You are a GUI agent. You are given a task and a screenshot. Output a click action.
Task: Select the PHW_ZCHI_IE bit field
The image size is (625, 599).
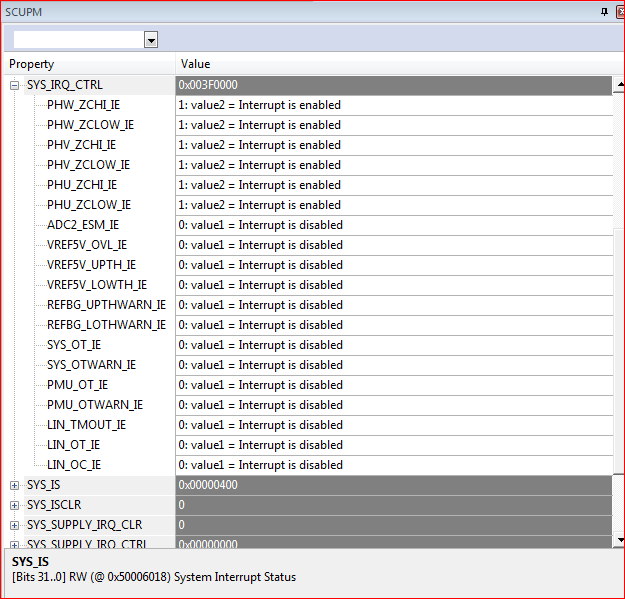pyautogui.click(x=83, y=105)
